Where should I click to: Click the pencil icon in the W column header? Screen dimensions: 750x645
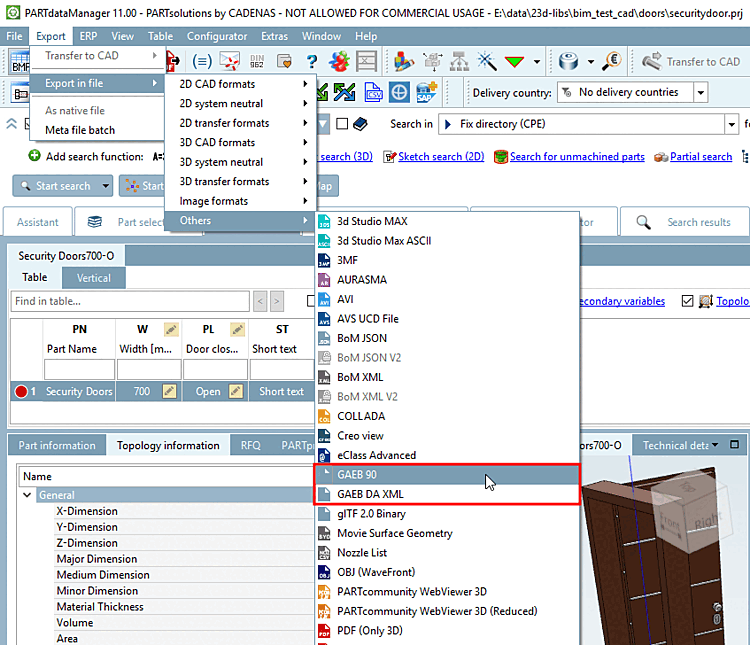tap(170, 329)
